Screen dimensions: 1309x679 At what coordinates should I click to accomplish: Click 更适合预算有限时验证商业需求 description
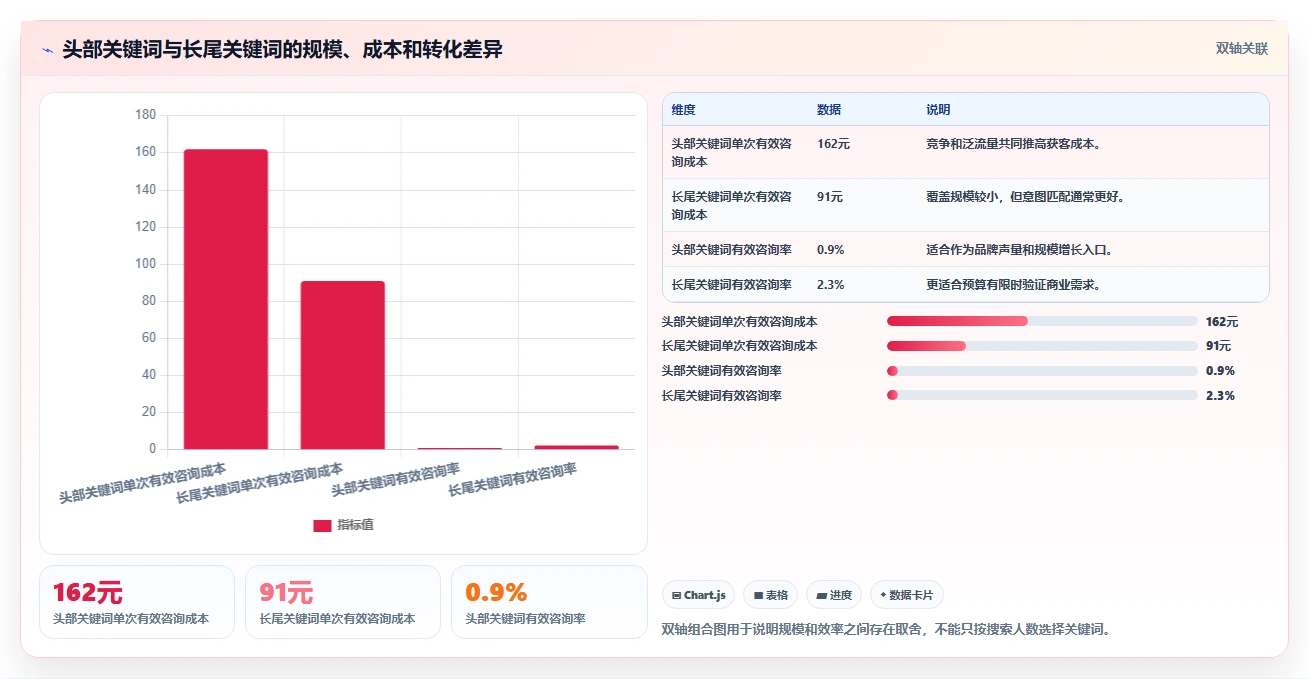[x=1013, y=285]
